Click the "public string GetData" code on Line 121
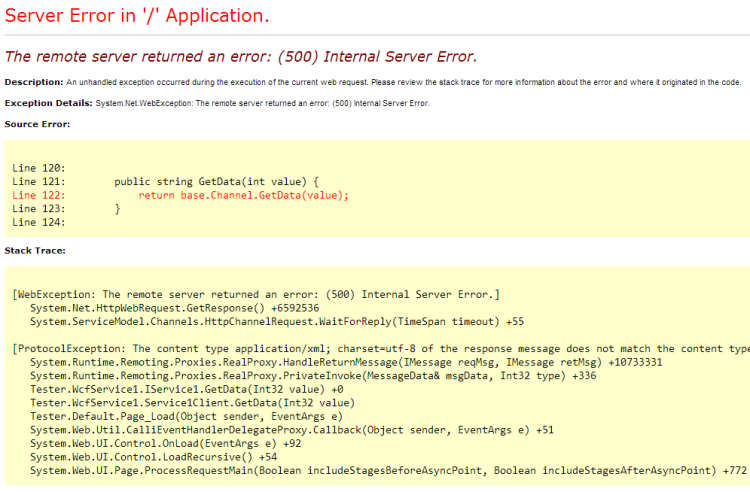The image size is (750, 492). click(216, 181)
